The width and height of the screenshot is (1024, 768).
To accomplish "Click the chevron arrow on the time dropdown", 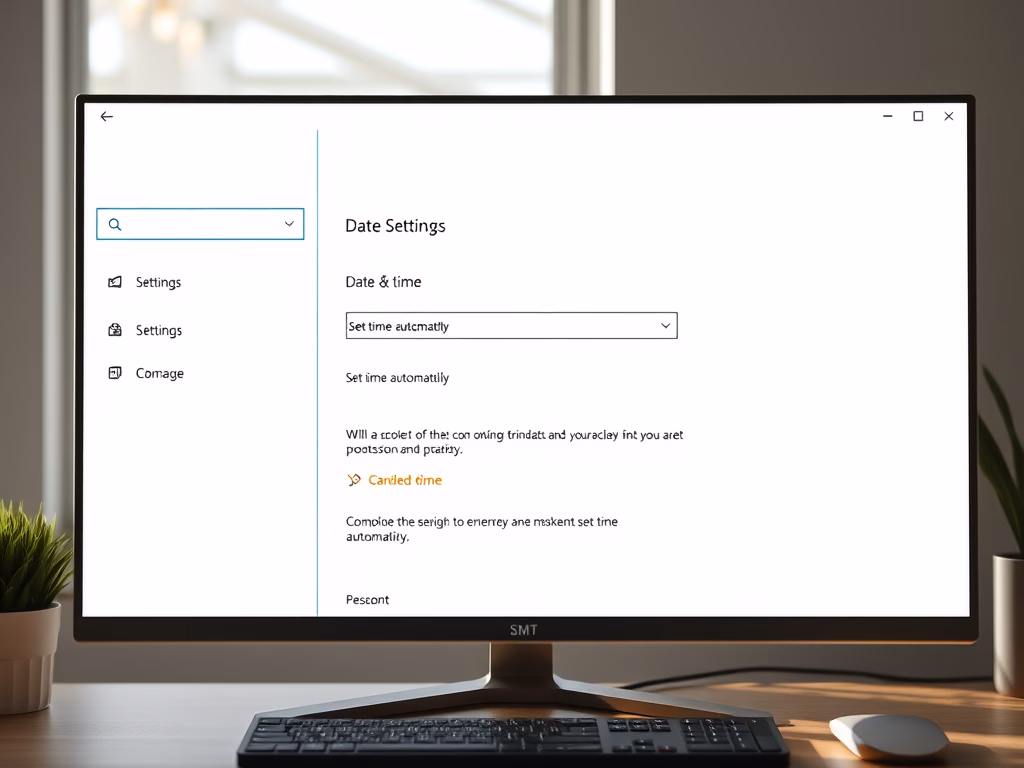I will point(666,326).
